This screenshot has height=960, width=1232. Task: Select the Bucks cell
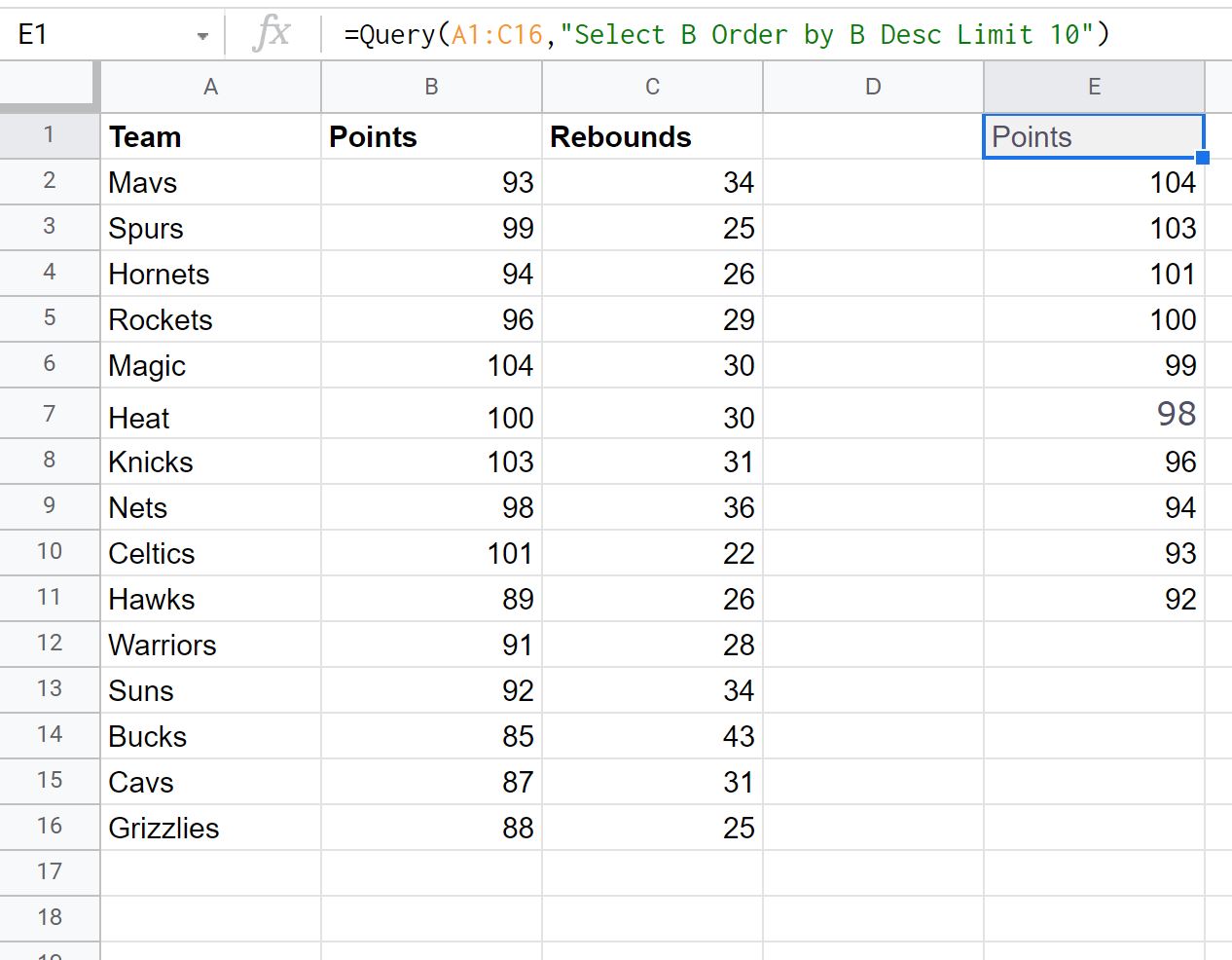210,736
